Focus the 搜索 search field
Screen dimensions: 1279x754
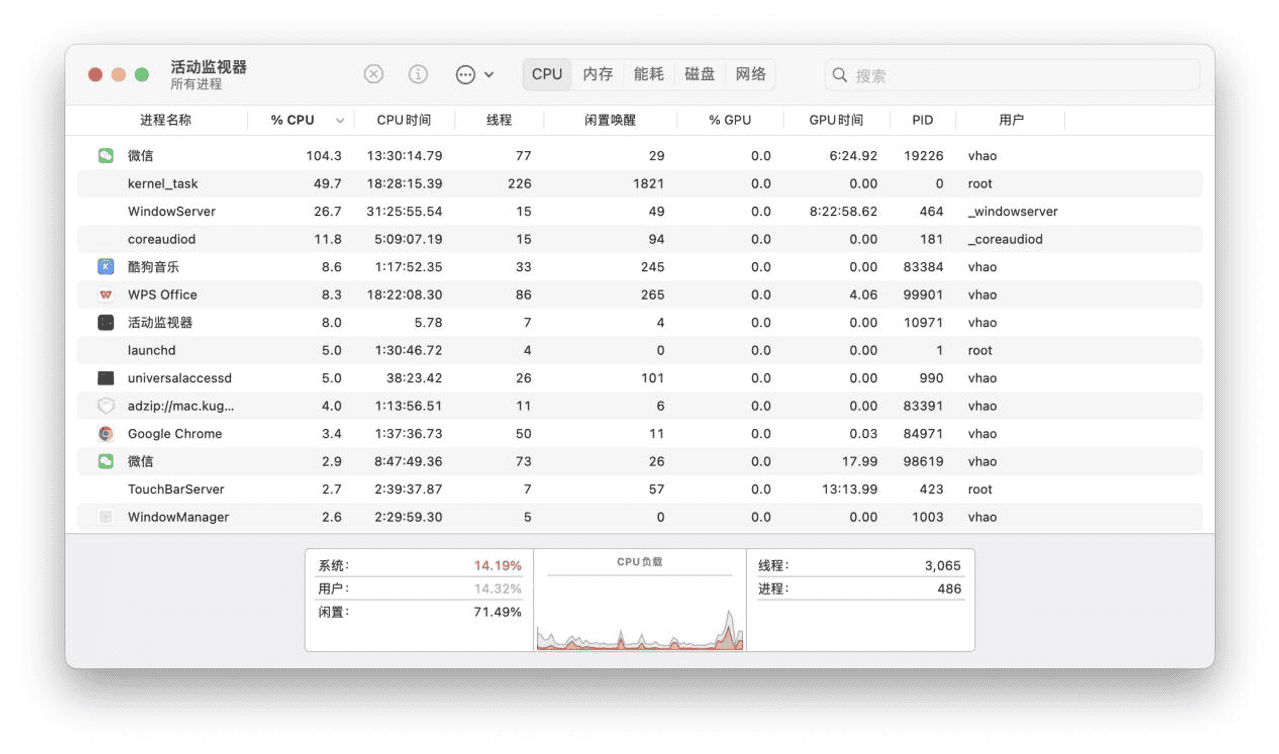coord(1012,75)
